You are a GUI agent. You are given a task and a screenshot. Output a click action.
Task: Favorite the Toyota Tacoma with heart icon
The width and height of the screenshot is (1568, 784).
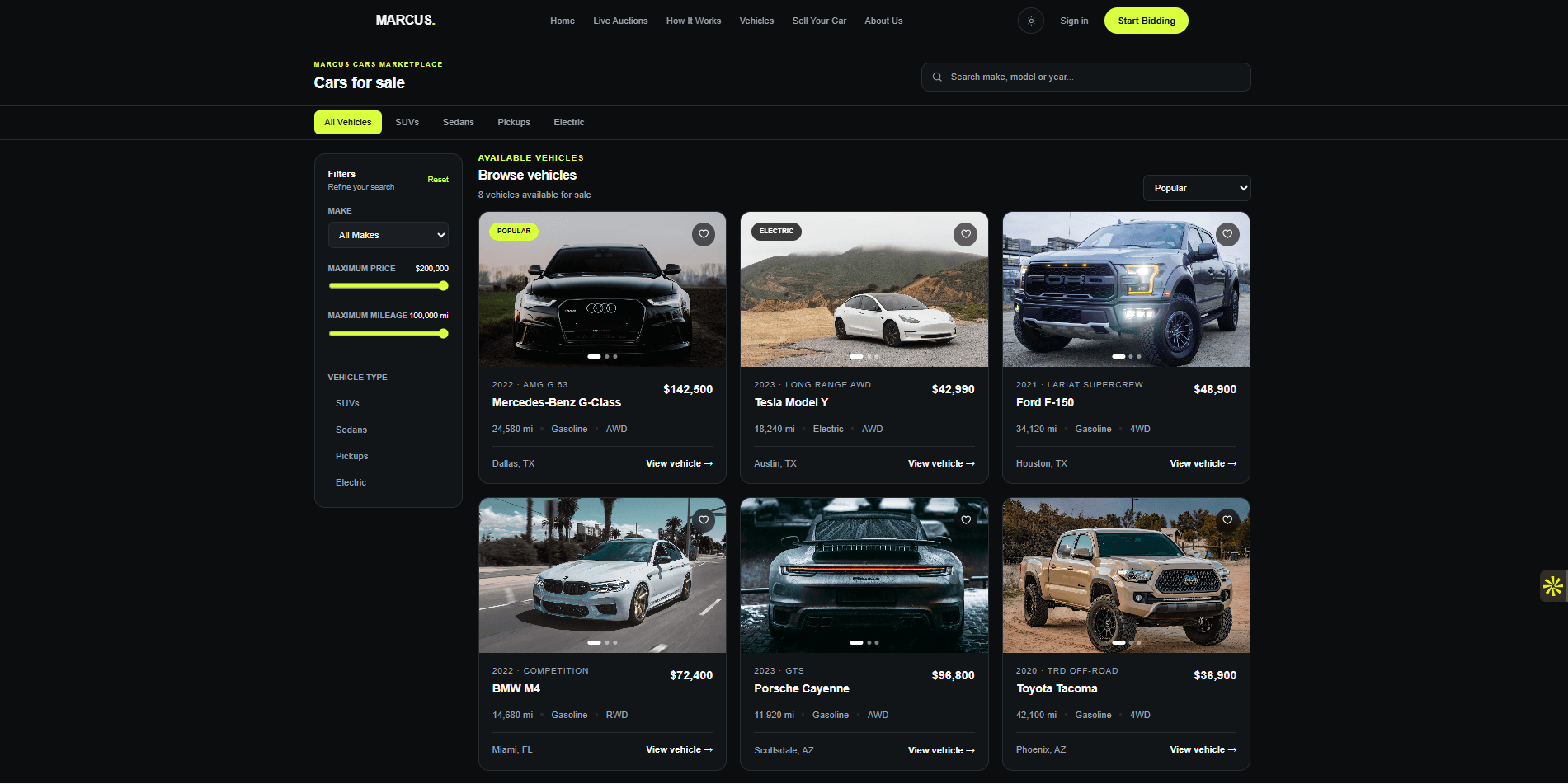point(1227,520)
